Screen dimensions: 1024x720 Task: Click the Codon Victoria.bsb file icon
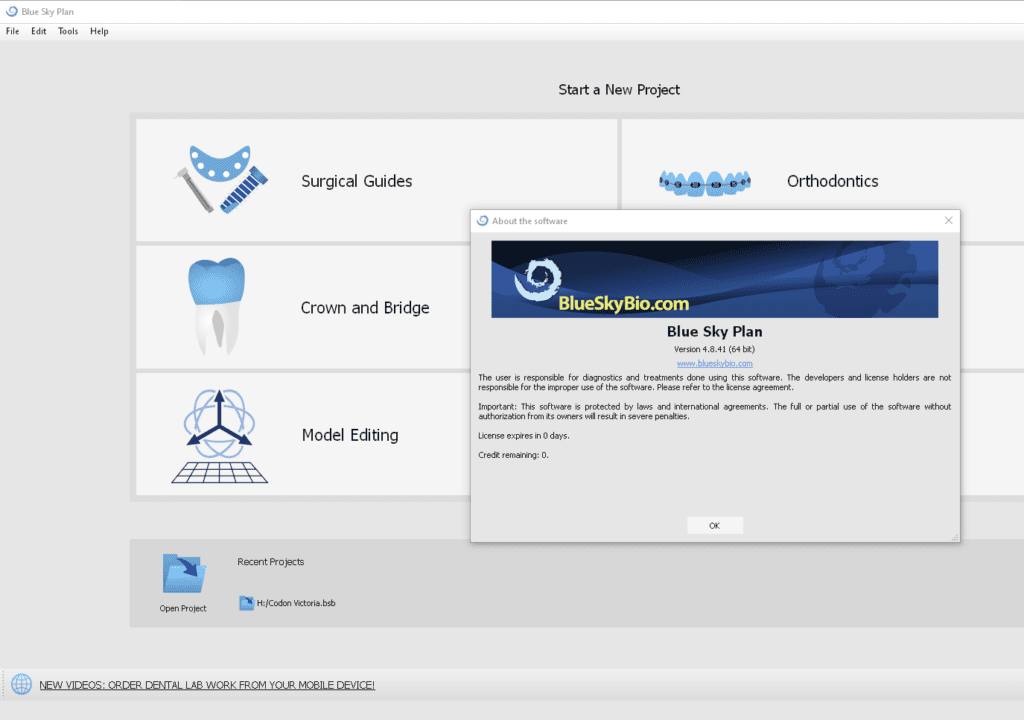pyautogui.click(x=246, y=603)
